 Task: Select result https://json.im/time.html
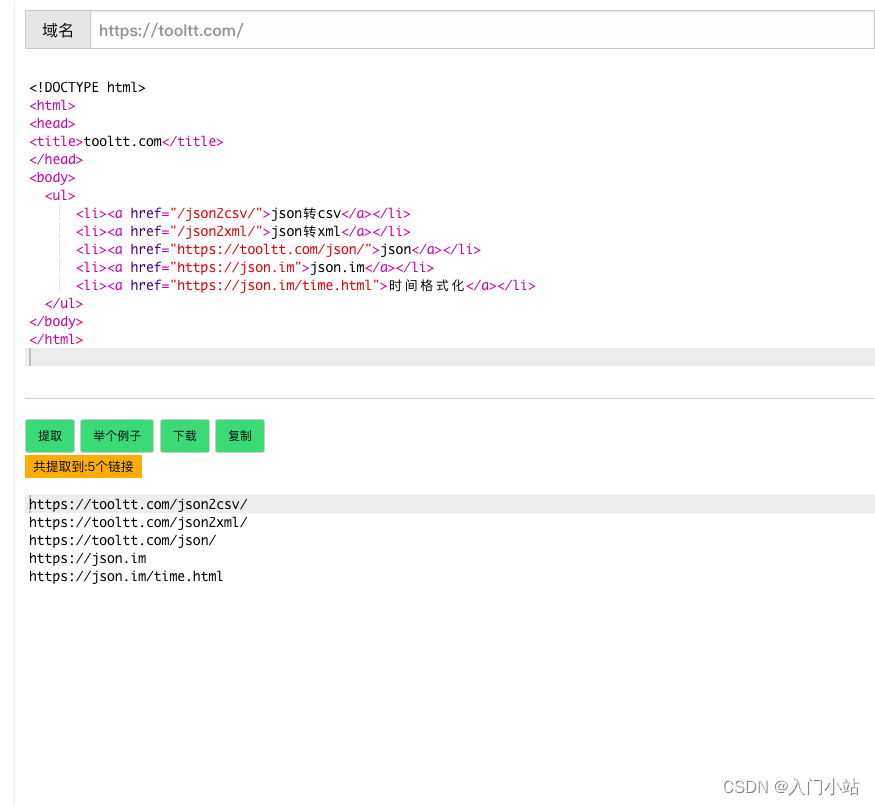[x=126, y=576]
